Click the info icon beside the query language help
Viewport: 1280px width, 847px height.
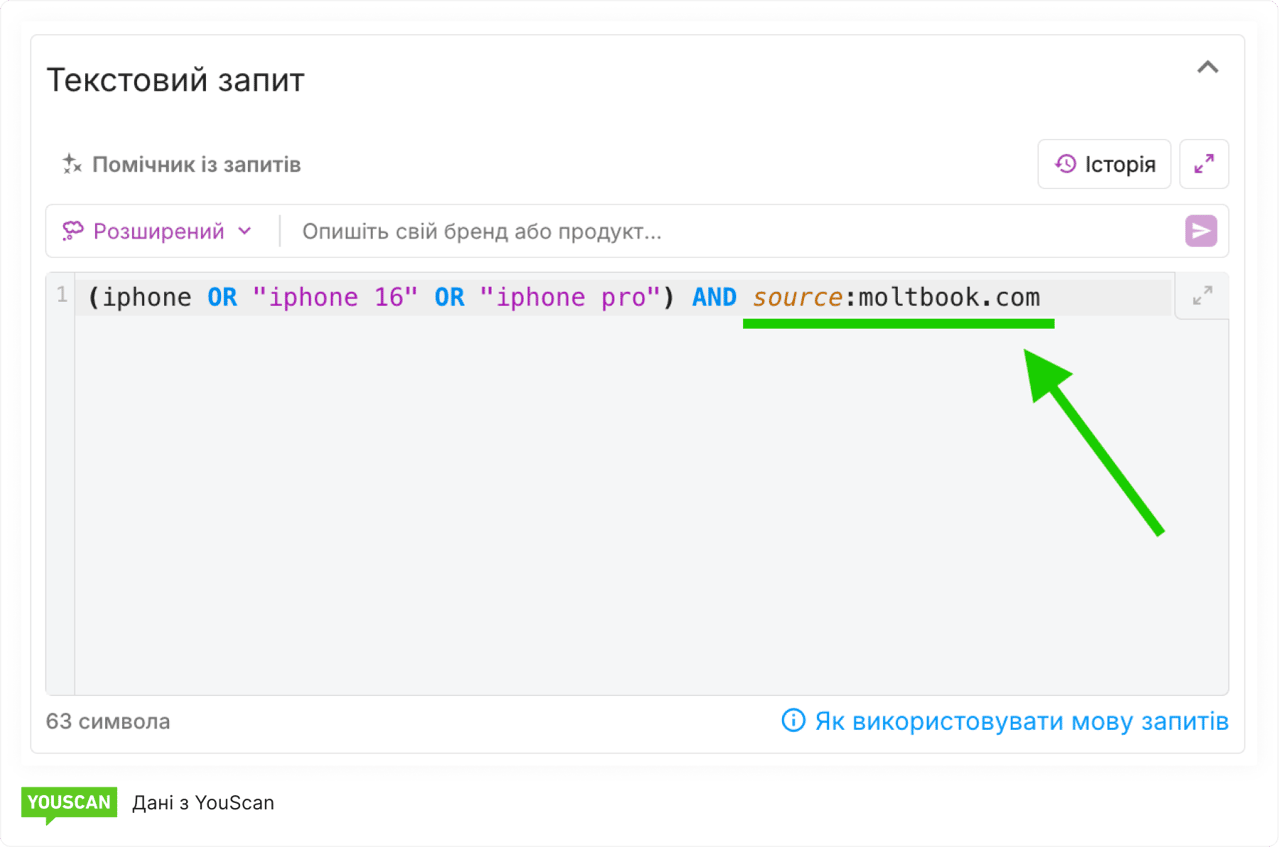click(x=793, y=721)
